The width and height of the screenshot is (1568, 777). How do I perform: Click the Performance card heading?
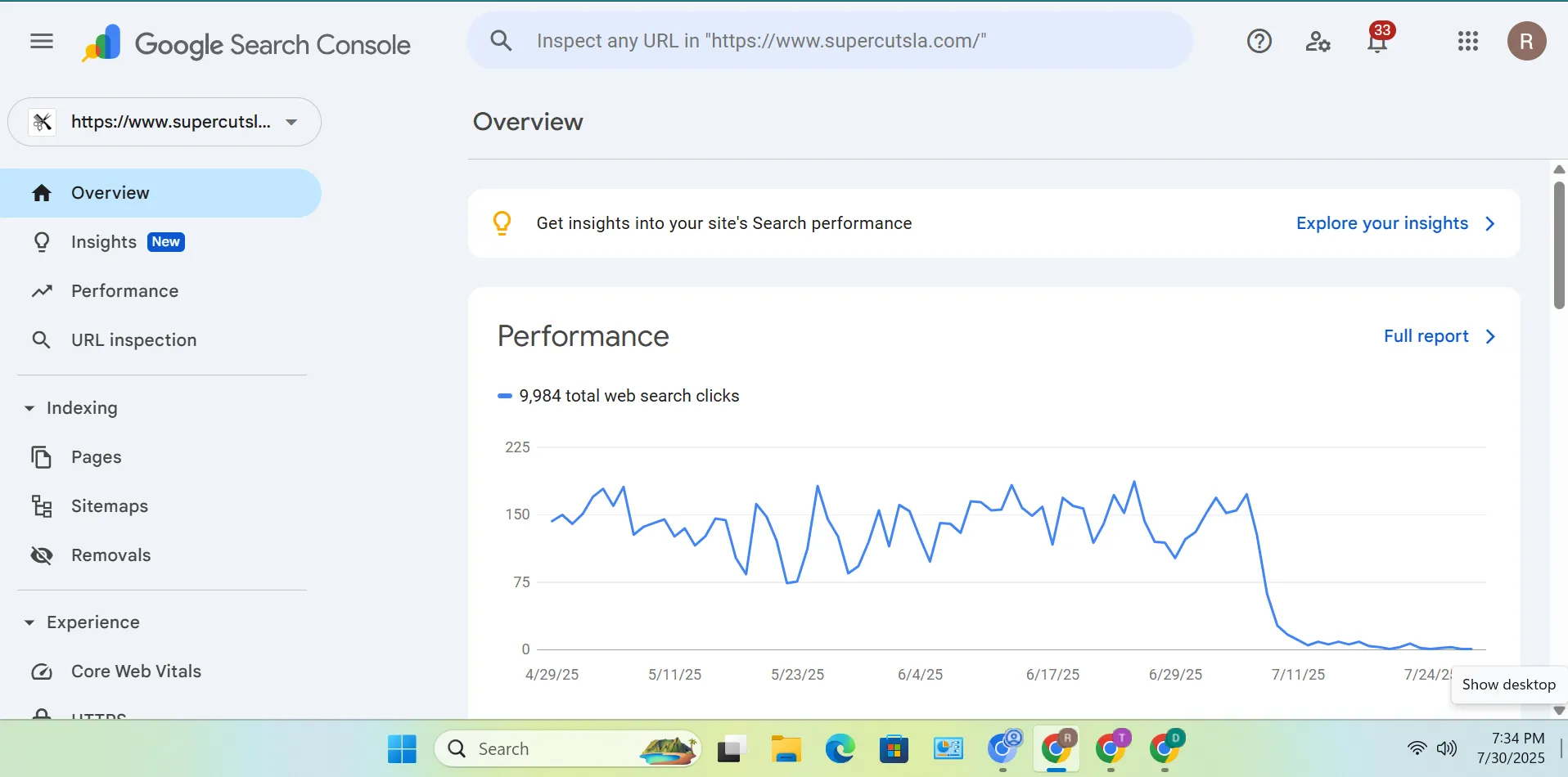(x=583, y=336)
